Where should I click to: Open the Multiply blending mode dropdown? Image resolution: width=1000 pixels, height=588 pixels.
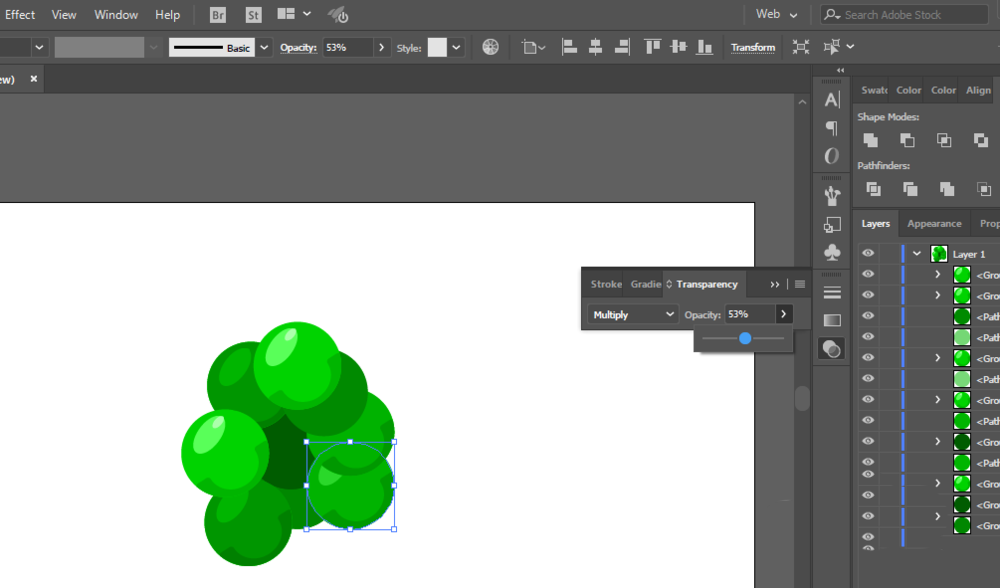coord(632,314)
